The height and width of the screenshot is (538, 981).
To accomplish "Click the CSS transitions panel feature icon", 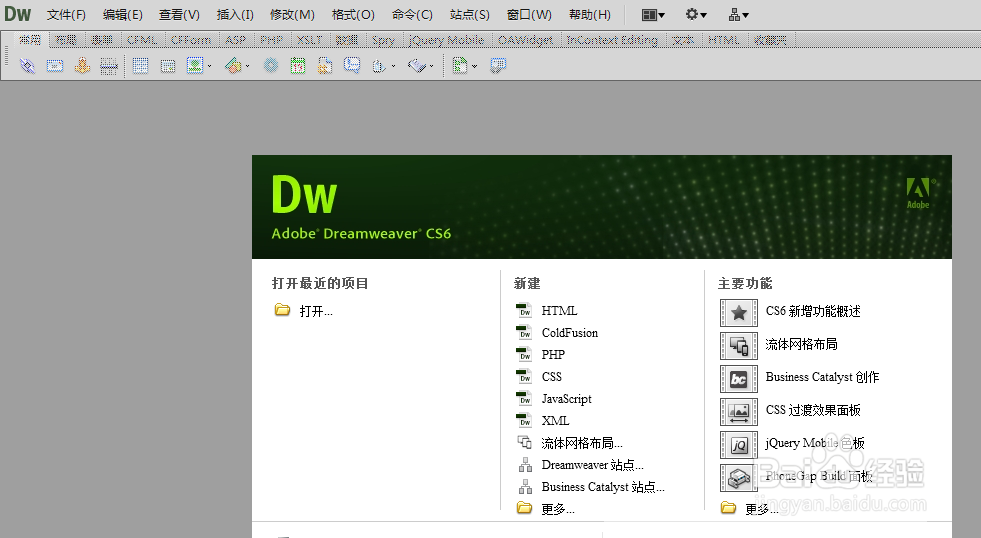I will (x=738, y=412).
